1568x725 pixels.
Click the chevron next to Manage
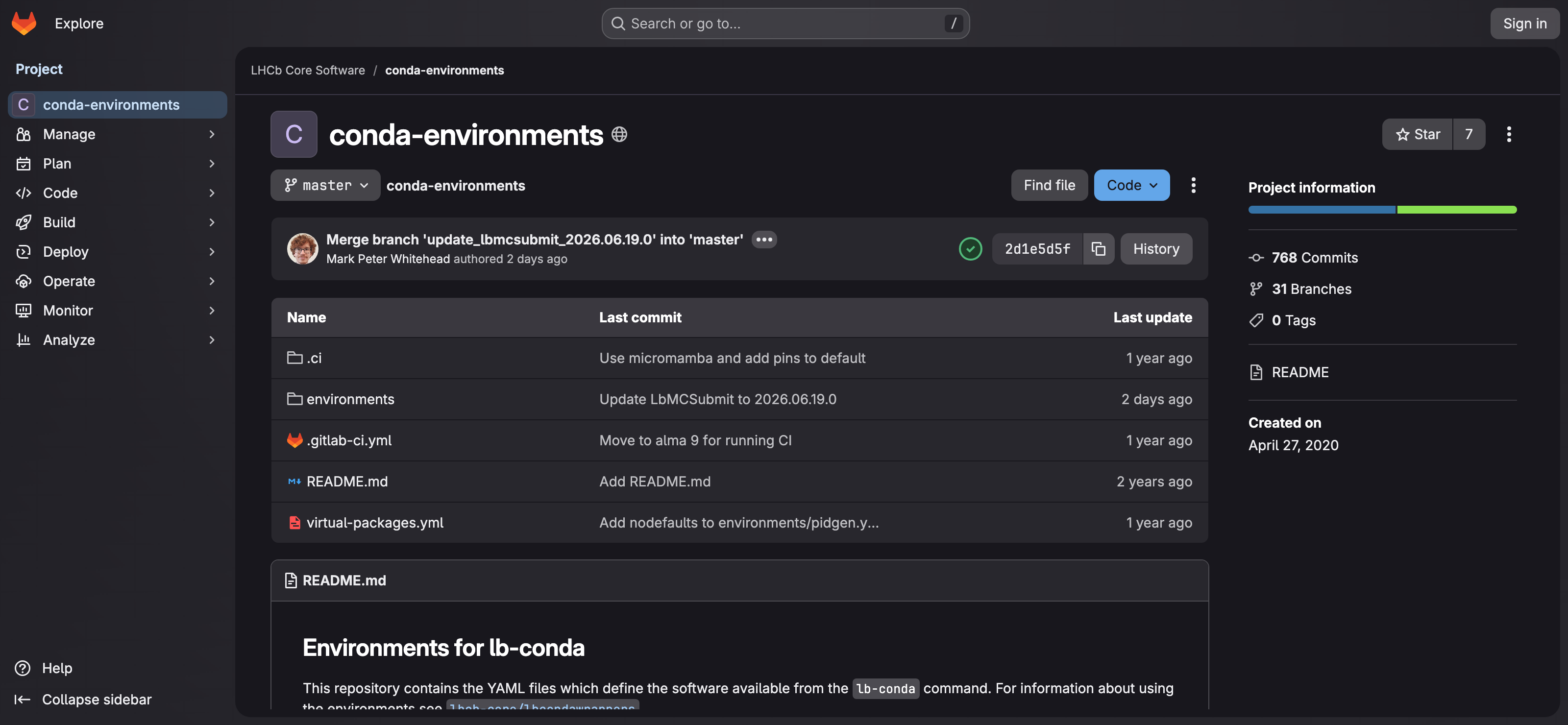point(212,134)
